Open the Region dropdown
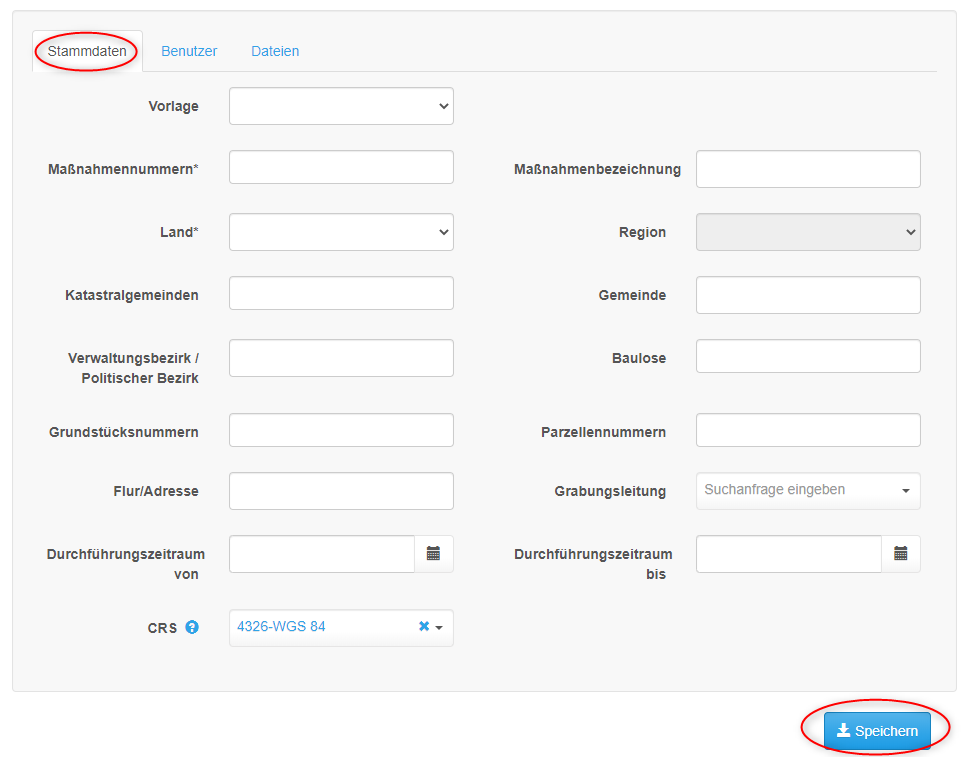 [x=808, y=232]
